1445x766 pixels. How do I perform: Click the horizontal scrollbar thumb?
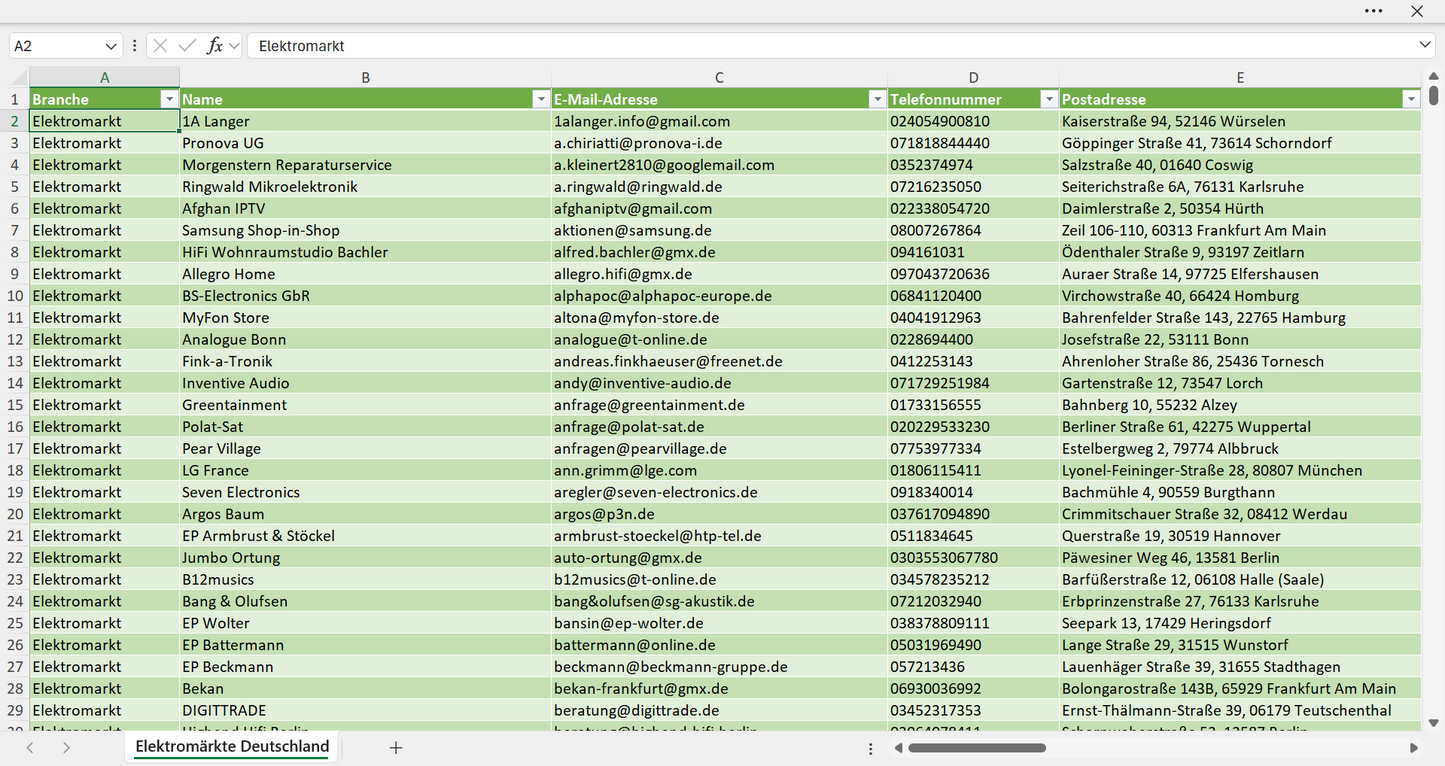click(975, 748)
